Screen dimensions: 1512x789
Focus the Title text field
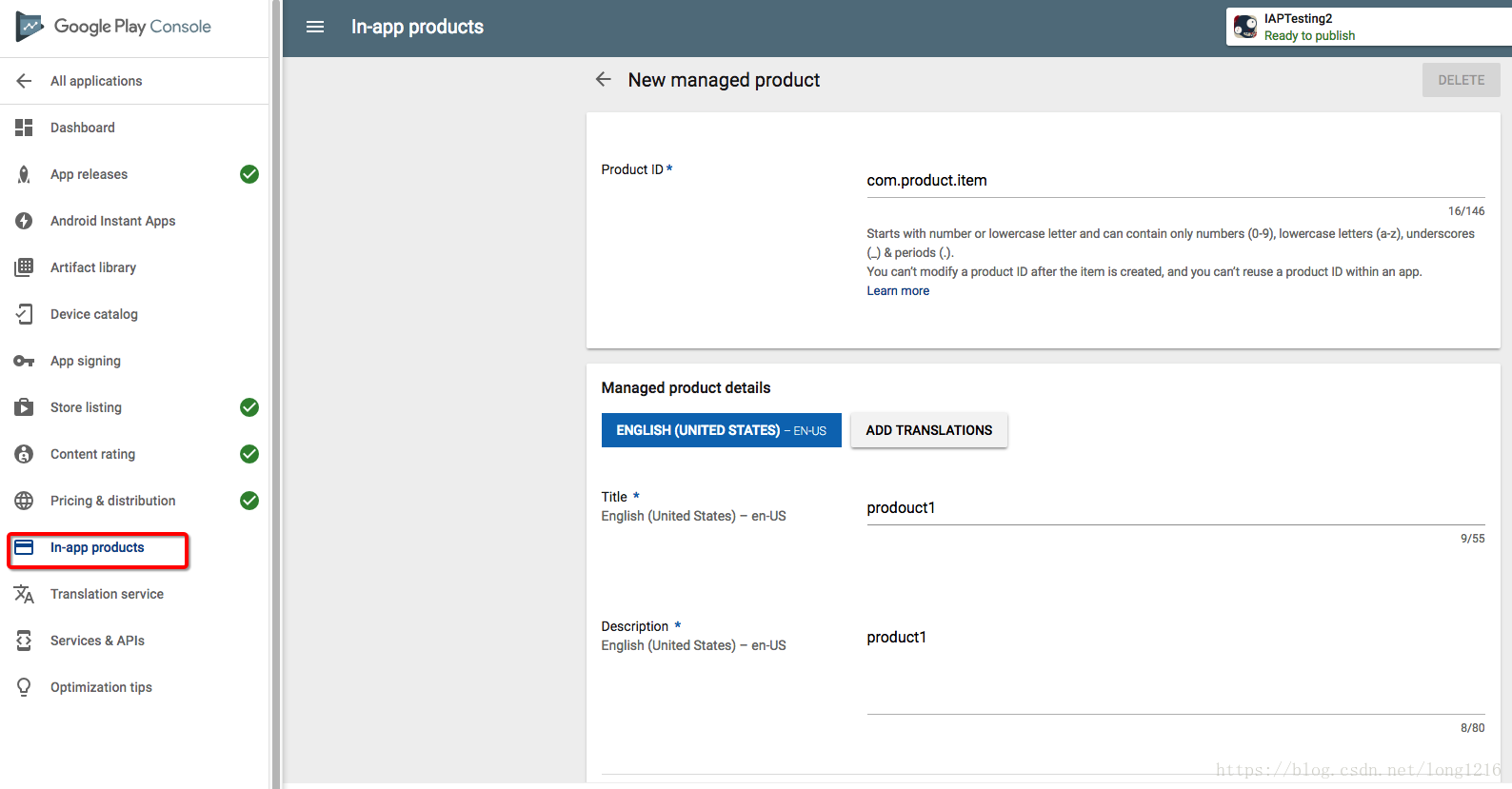(x=1175, y=508)
